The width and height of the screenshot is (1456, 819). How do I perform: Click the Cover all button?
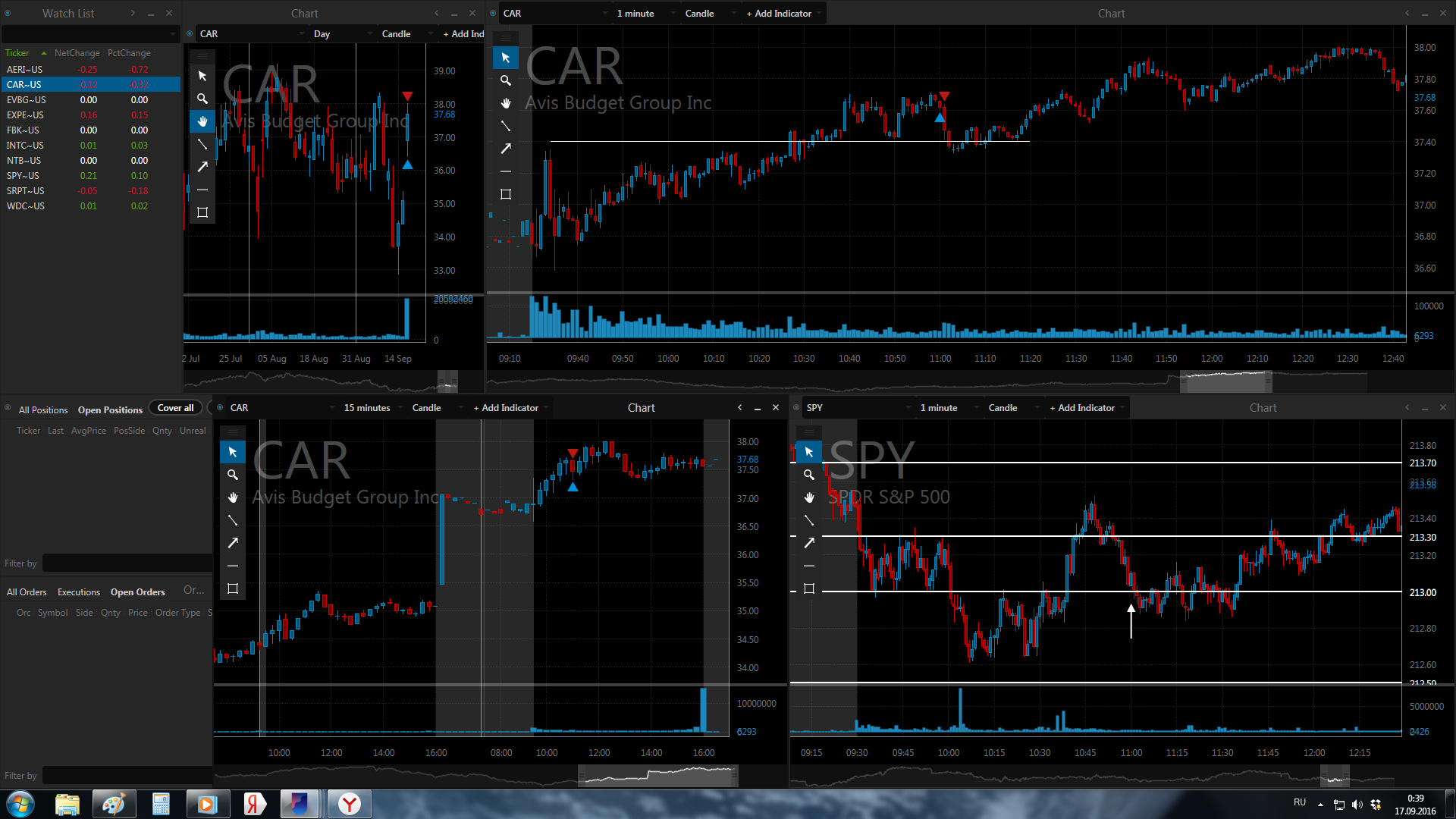click(175, 408)
